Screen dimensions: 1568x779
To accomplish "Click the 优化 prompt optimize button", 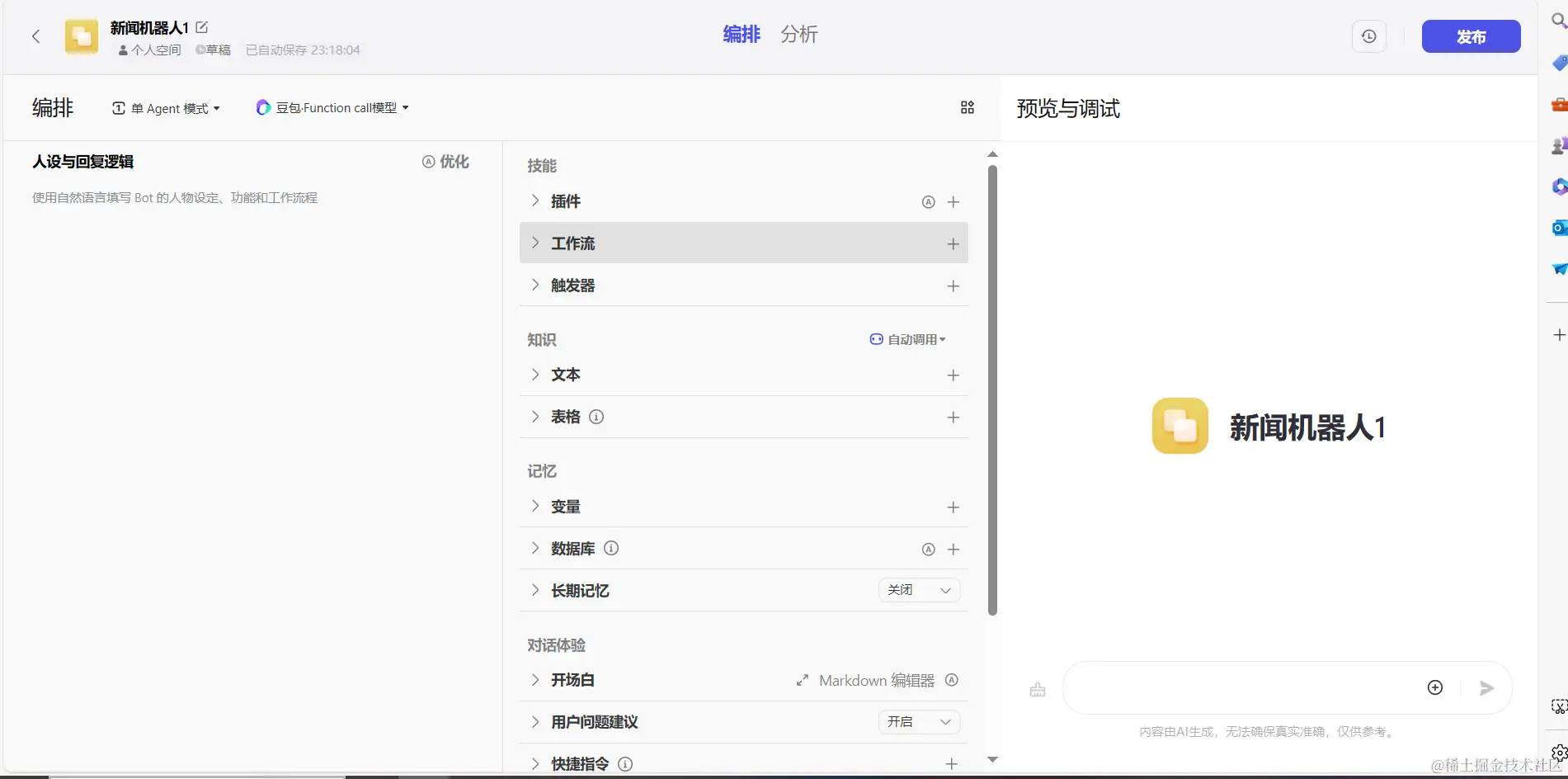I will coord(445,162).
